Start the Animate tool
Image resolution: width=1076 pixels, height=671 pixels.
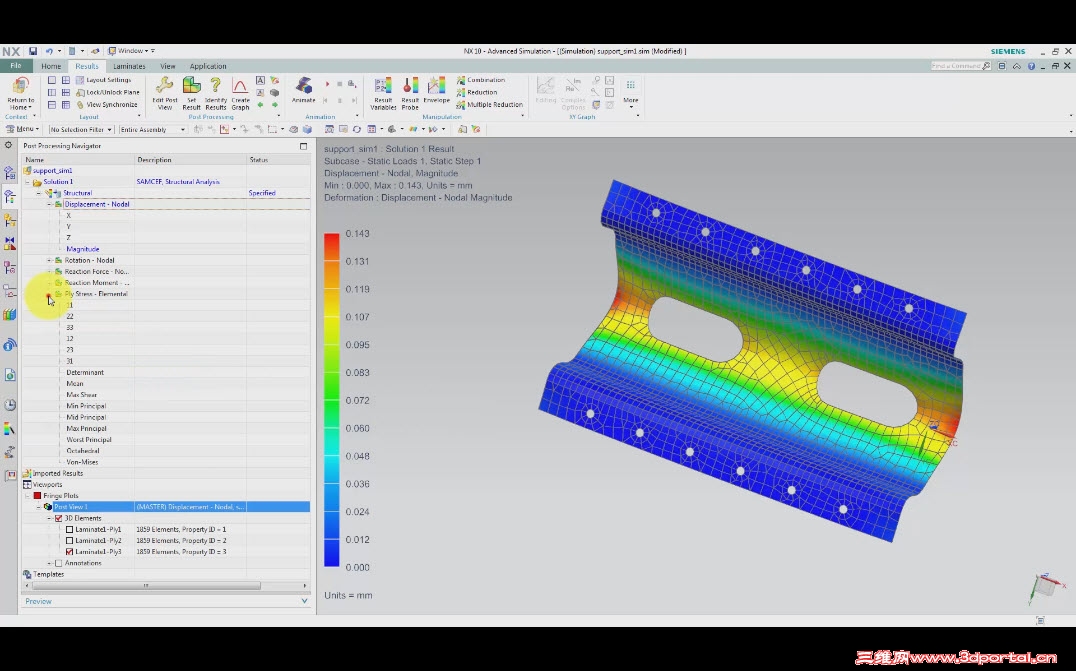coord(303,90)
